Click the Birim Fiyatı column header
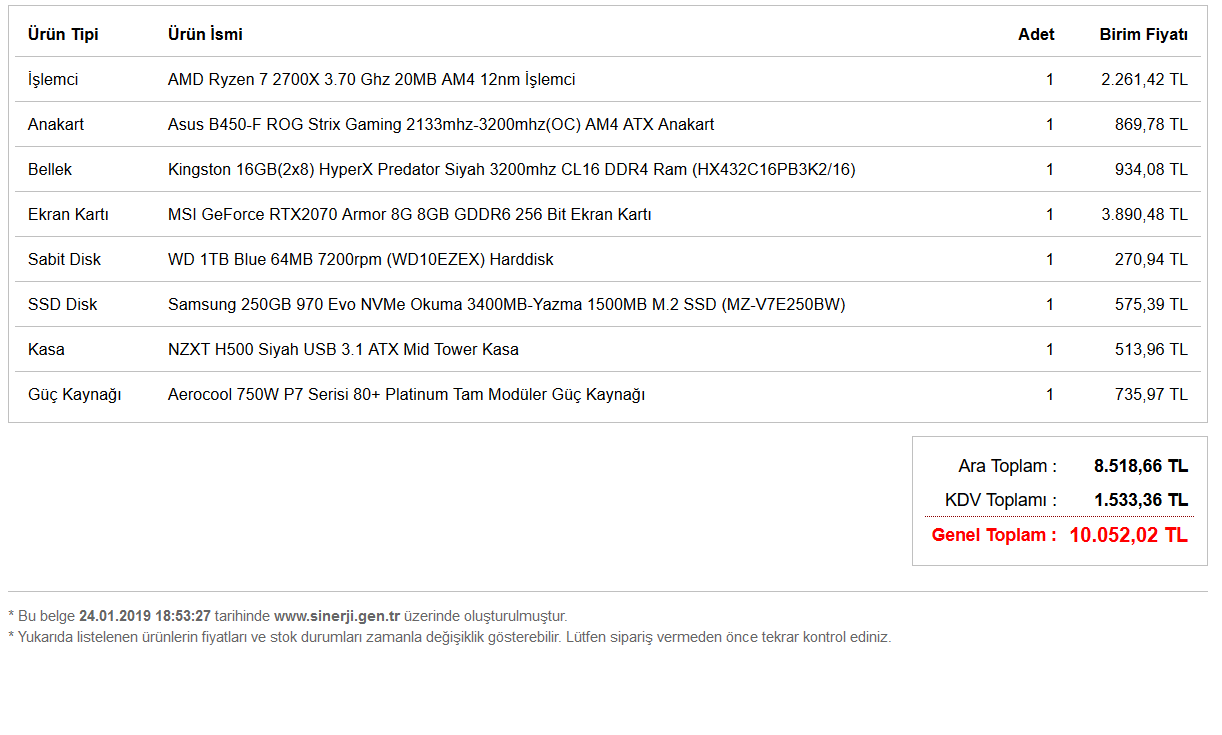This screenshot has height=735, width=1222. (1144, 34)
